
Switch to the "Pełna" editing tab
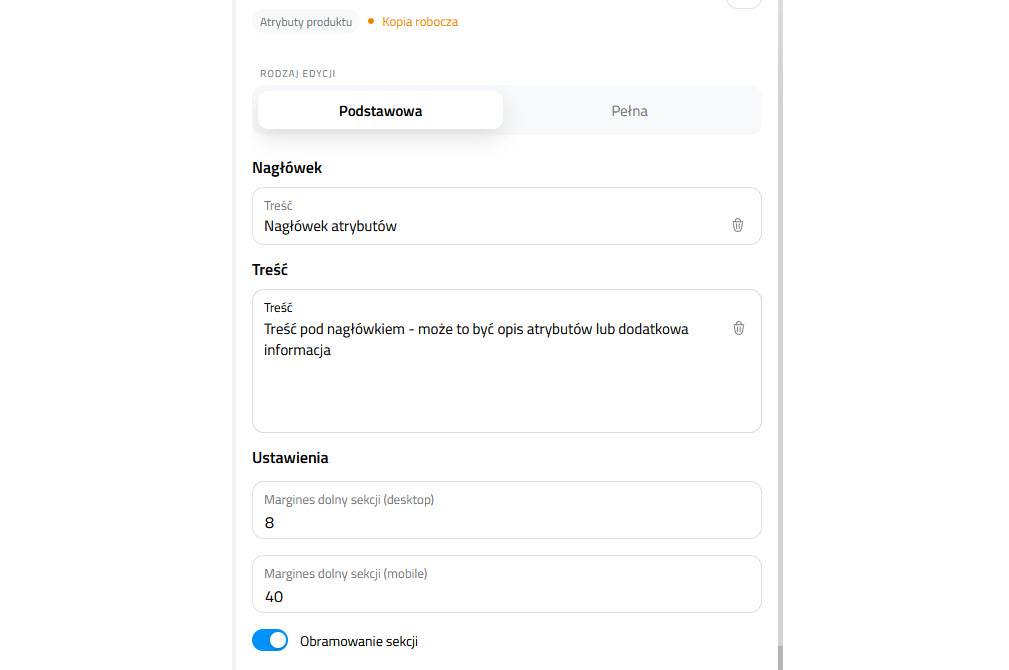(x=629, y=110)
